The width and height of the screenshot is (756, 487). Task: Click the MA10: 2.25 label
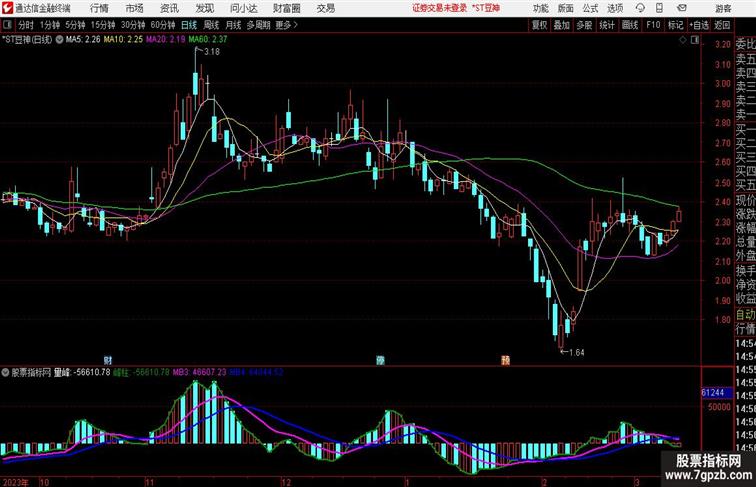(x=123, y=40)
